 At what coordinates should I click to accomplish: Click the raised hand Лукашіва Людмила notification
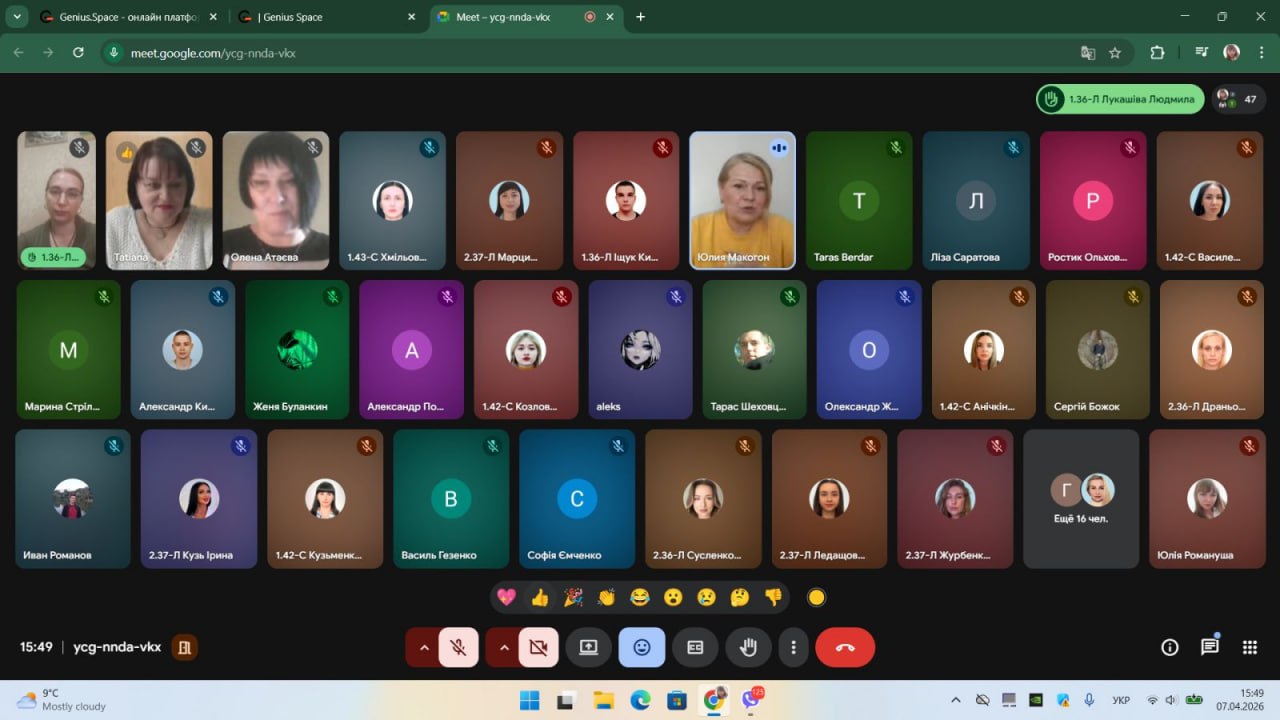[1120, 99]
